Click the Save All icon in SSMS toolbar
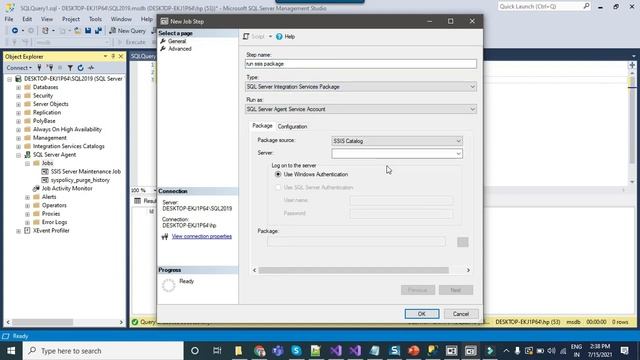This screenshot has height=360, width=640. point(98,31)
